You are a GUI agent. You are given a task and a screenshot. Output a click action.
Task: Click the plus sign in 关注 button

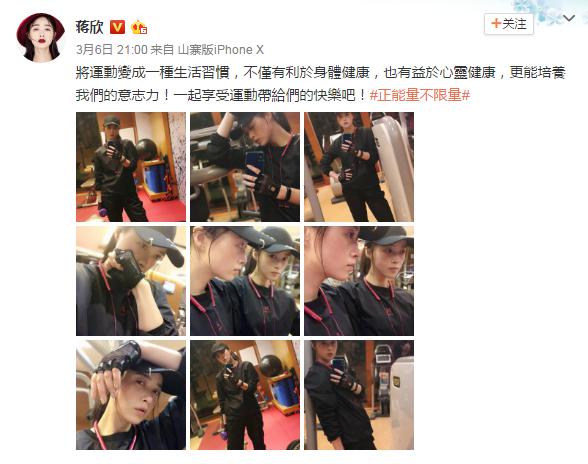pyautogui.click(x=496, y=24)
